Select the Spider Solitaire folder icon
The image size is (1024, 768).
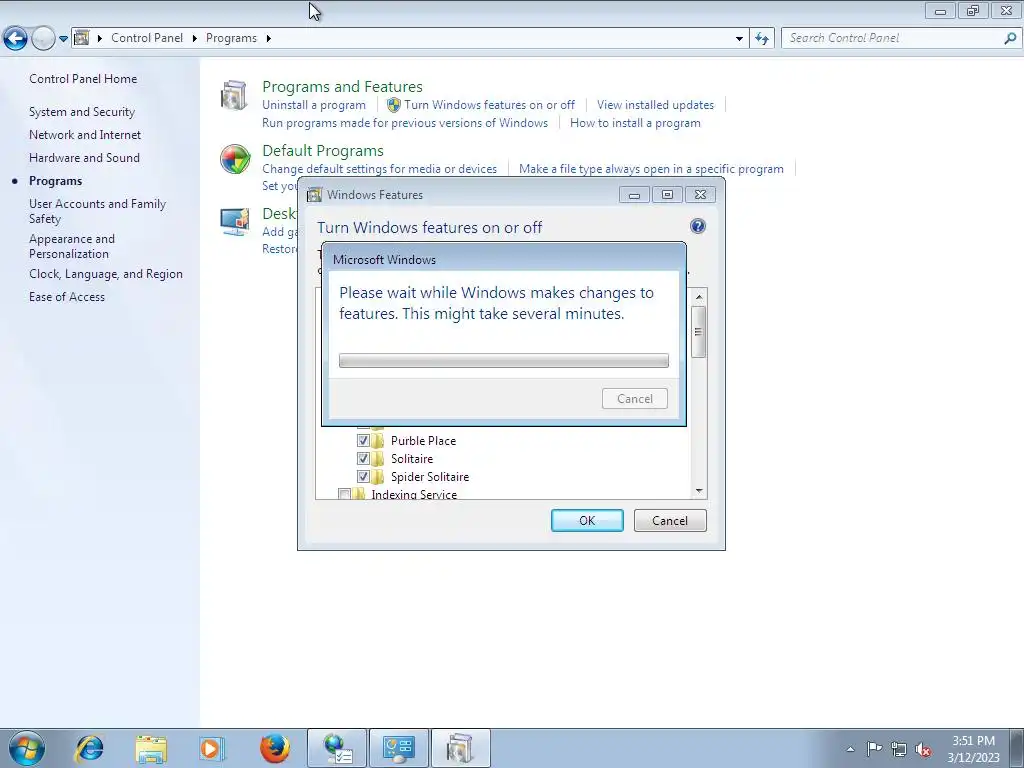pyautogui.click(x=377, y=476)
